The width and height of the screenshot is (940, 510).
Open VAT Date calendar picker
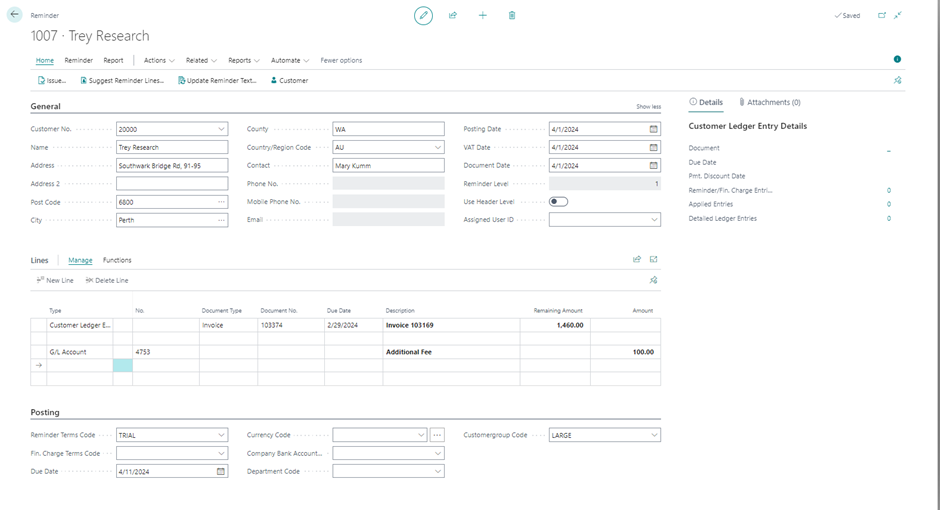pyautogui.click(x=653, y=147)
